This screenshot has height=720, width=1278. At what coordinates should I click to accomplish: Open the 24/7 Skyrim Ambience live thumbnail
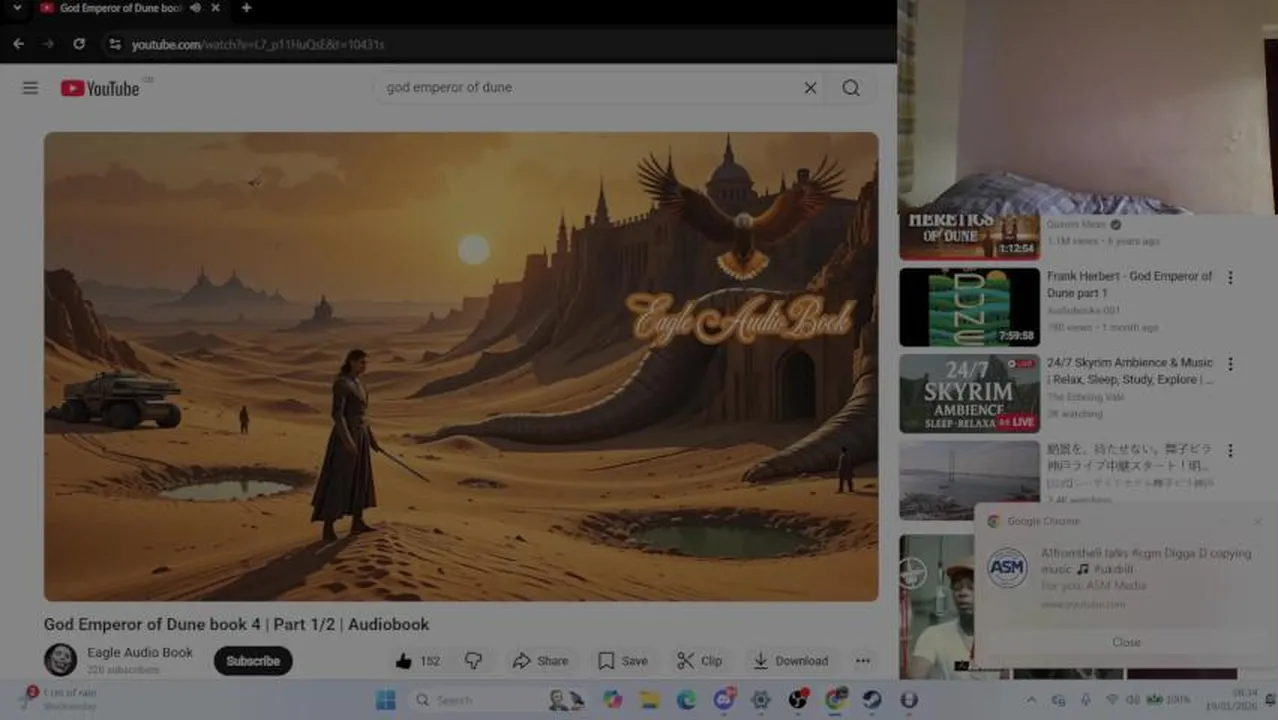(x=969, y=393)
